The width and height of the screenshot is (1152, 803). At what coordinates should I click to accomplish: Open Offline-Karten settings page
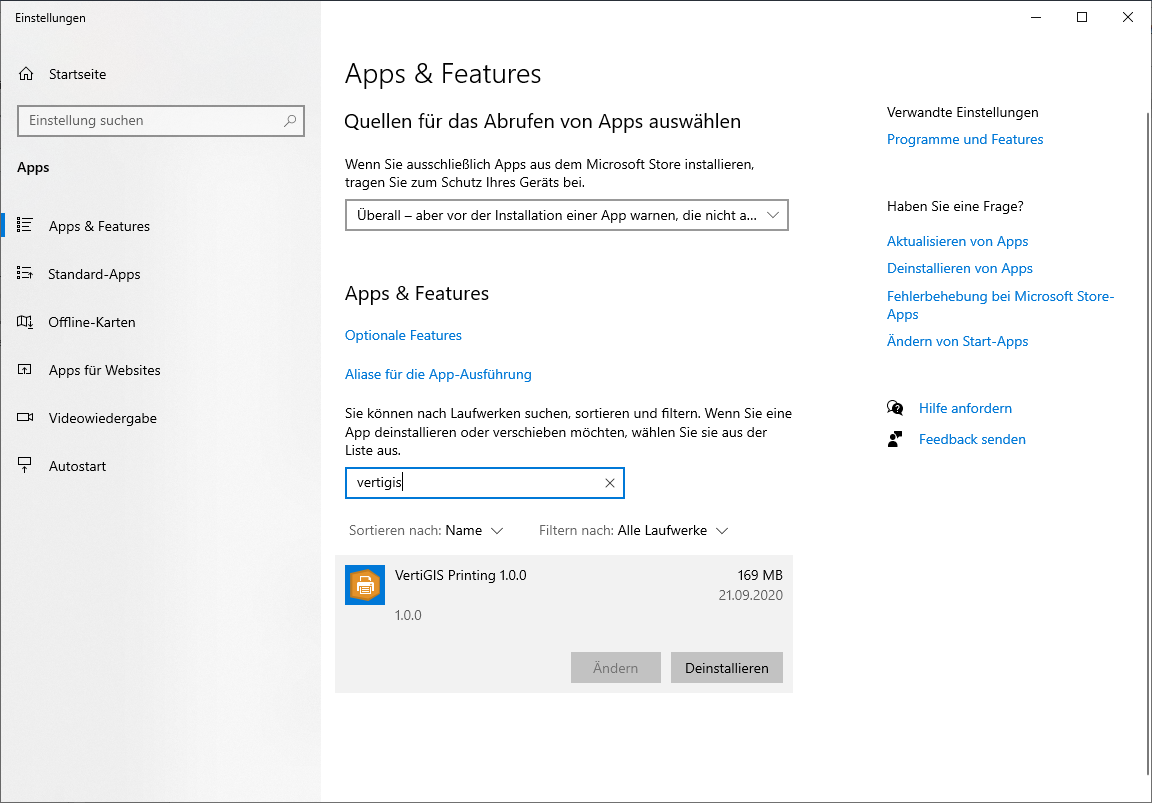pos(92,322)
